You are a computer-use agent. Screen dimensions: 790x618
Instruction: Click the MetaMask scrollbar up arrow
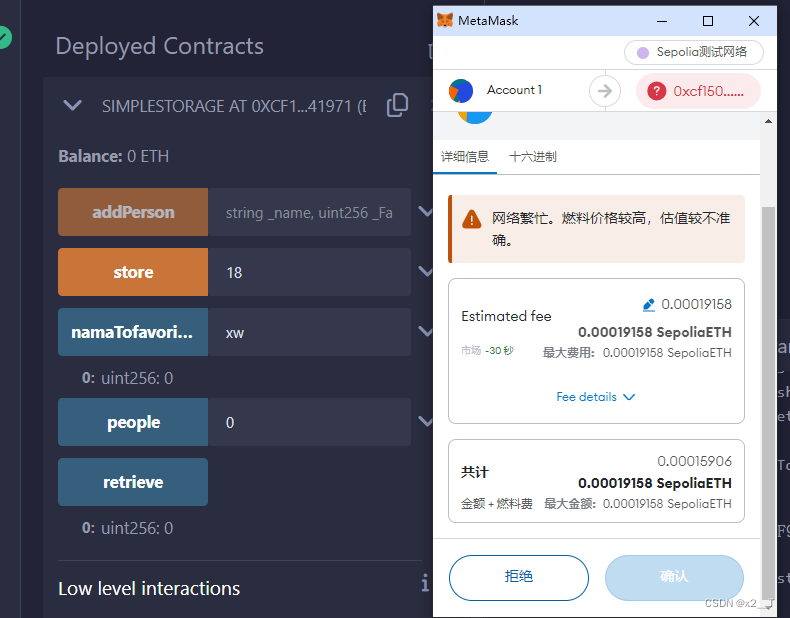pyautogui.click(x=768, y=121)
